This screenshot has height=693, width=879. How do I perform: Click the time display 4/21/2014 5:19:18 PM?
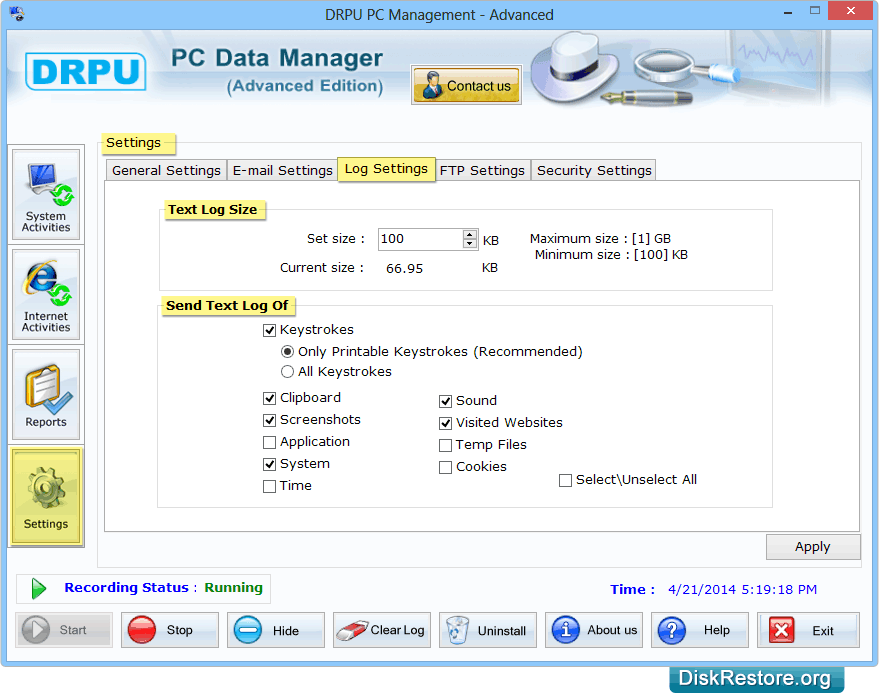coord(742,590)
